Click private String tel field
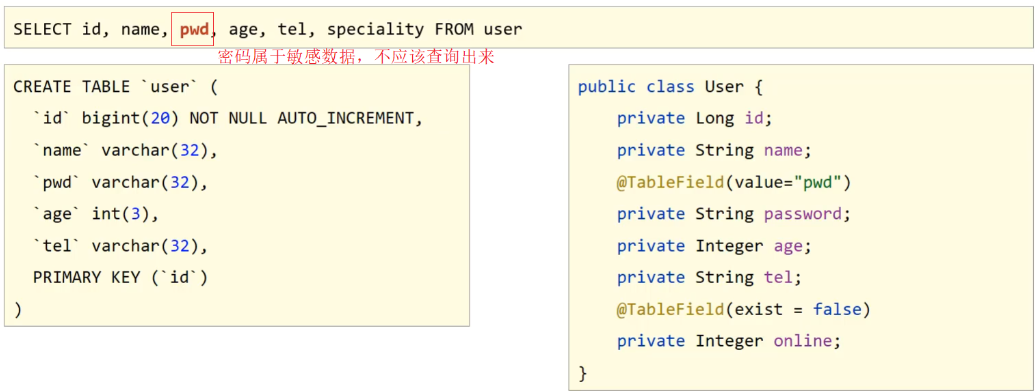1035x391 pixels. pos(710,277)
